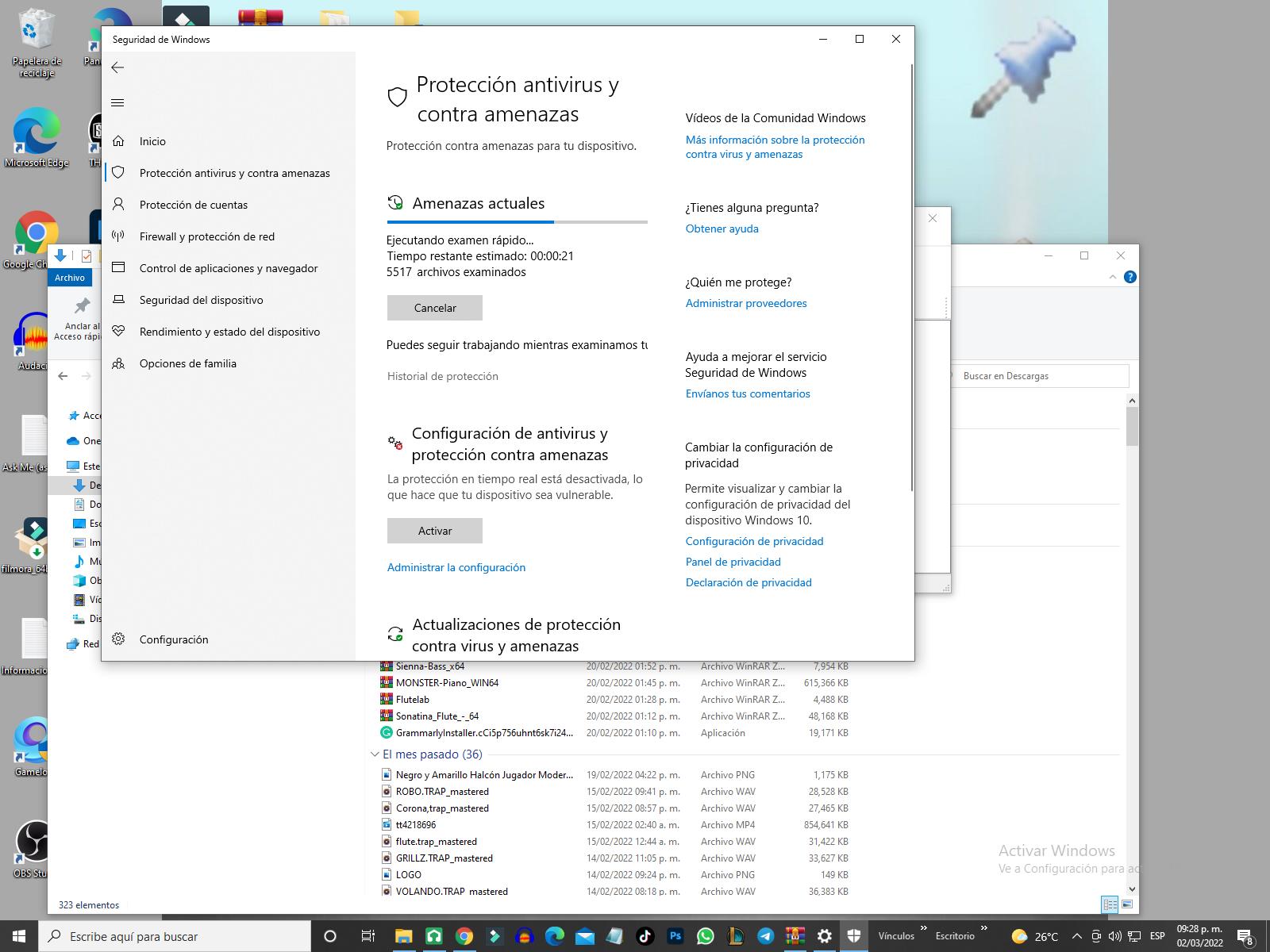Click the Inicio home icon
This screenshot has height=952, width=1270.
coord(118,141)
